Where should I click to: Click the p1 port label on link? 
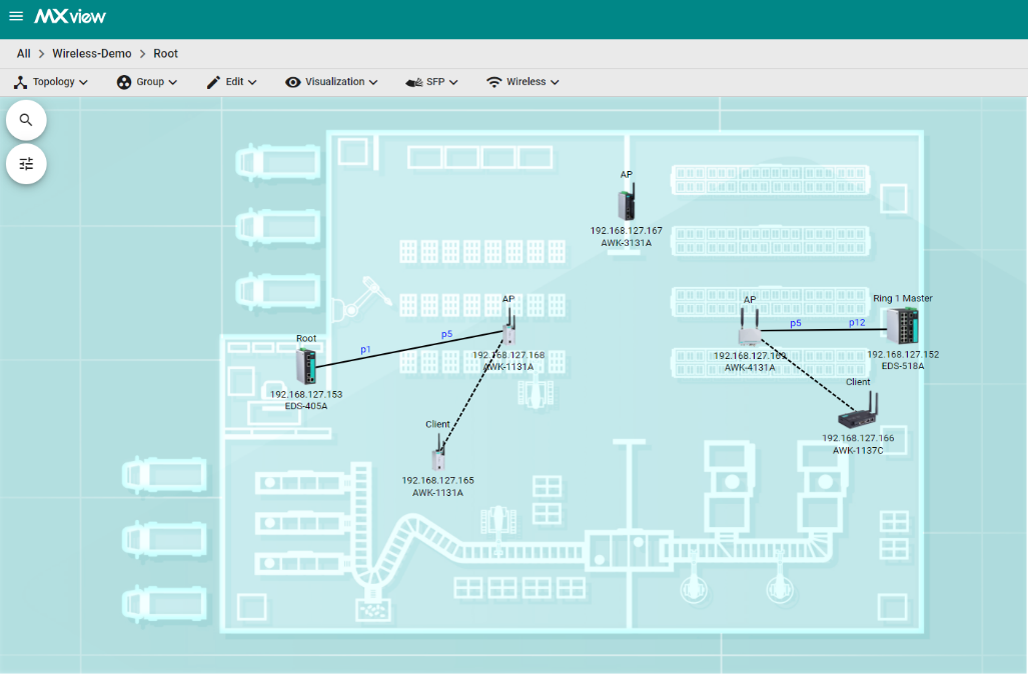[366, 349]
